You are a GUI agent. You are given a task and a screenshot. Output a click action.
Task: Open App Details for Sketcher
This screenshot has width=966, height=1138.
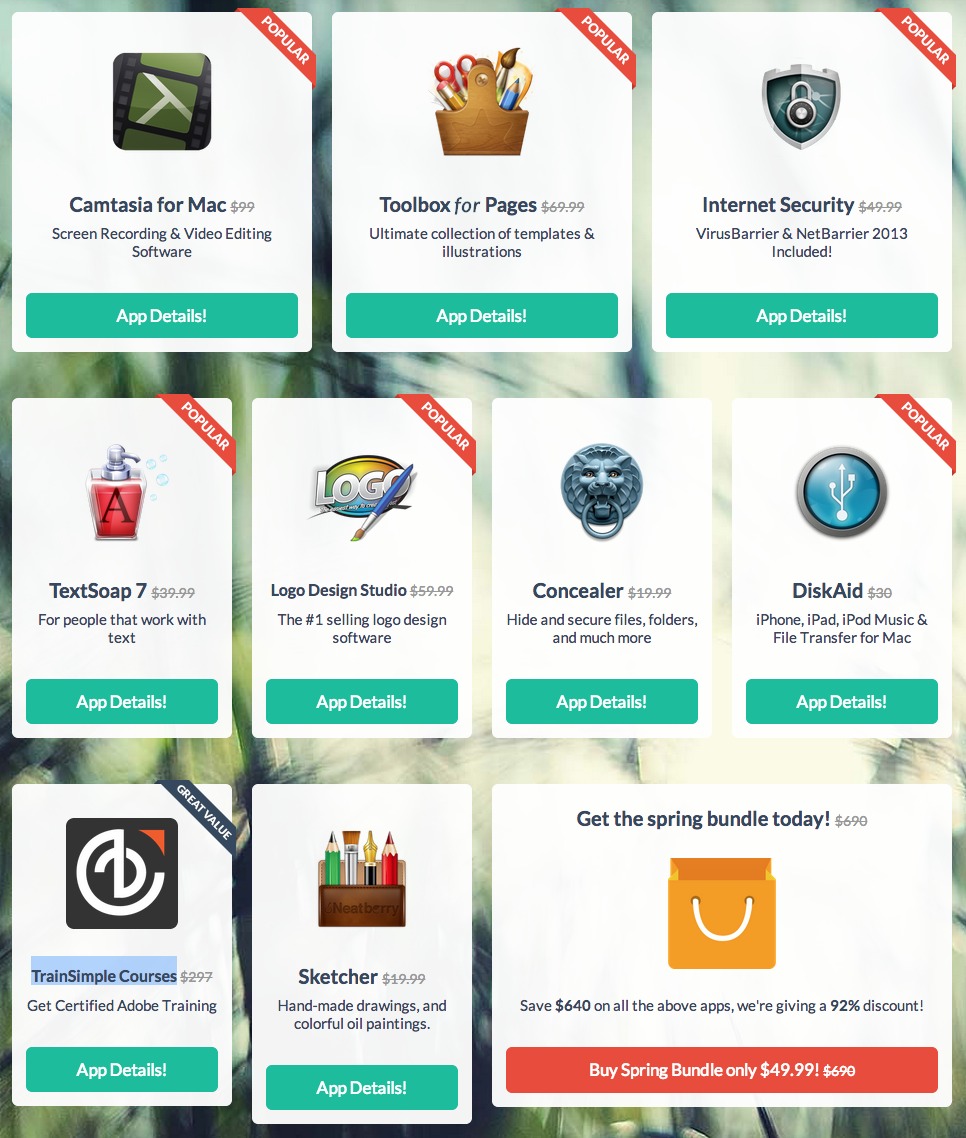pos(361,1087)
